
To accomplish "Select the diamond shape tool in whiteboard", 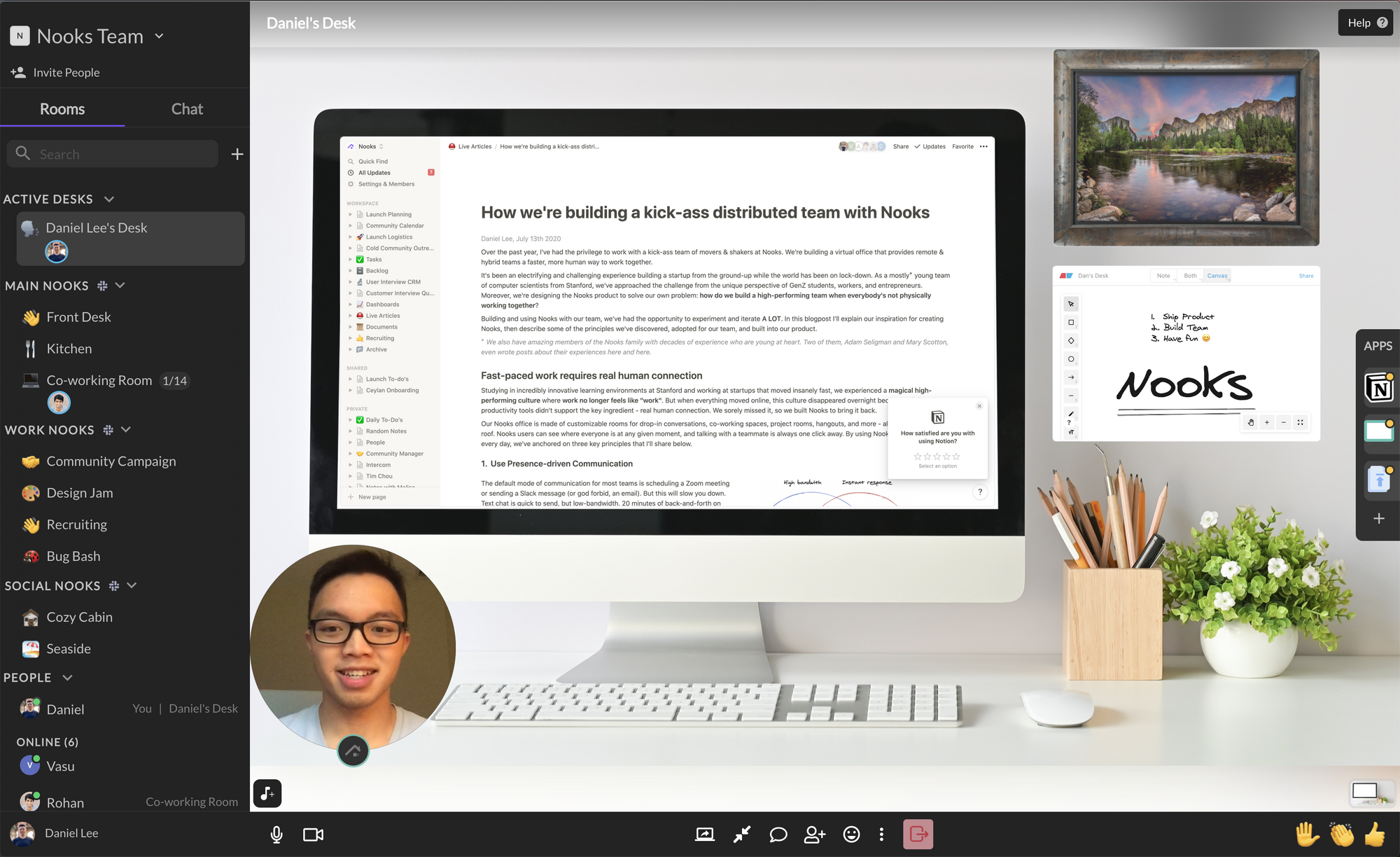I will click(x=1071, y=341).
